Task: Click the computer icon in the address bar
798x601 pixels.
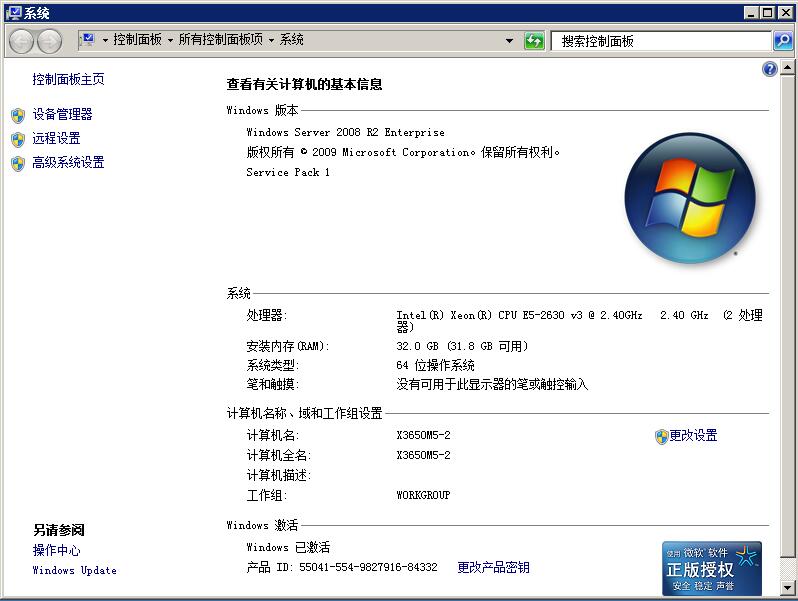Action: pyautogui.click(x=88, y=40)
